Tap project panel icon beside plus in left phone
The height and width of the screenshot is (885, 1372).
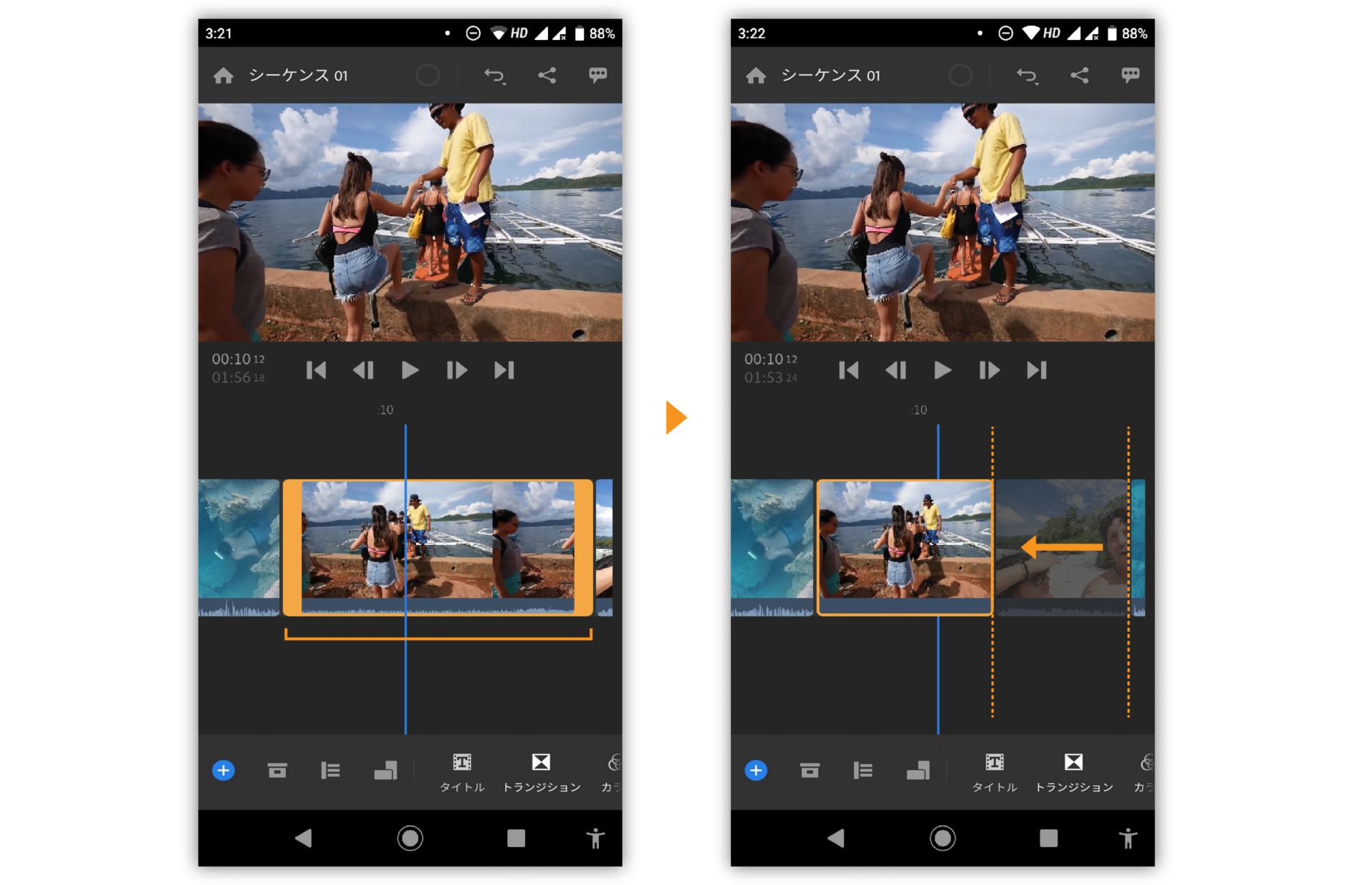click(277, 770)
